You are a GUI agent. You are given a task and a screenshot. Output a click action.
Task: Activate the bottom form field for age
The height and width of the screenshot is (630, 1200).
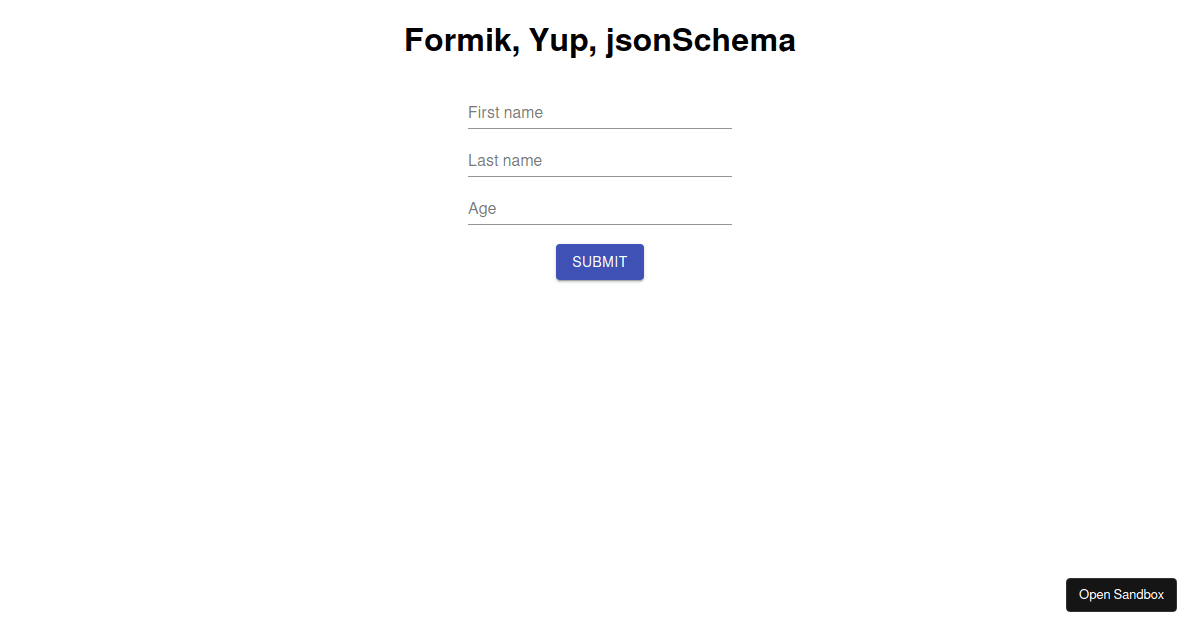coord(600,209)
